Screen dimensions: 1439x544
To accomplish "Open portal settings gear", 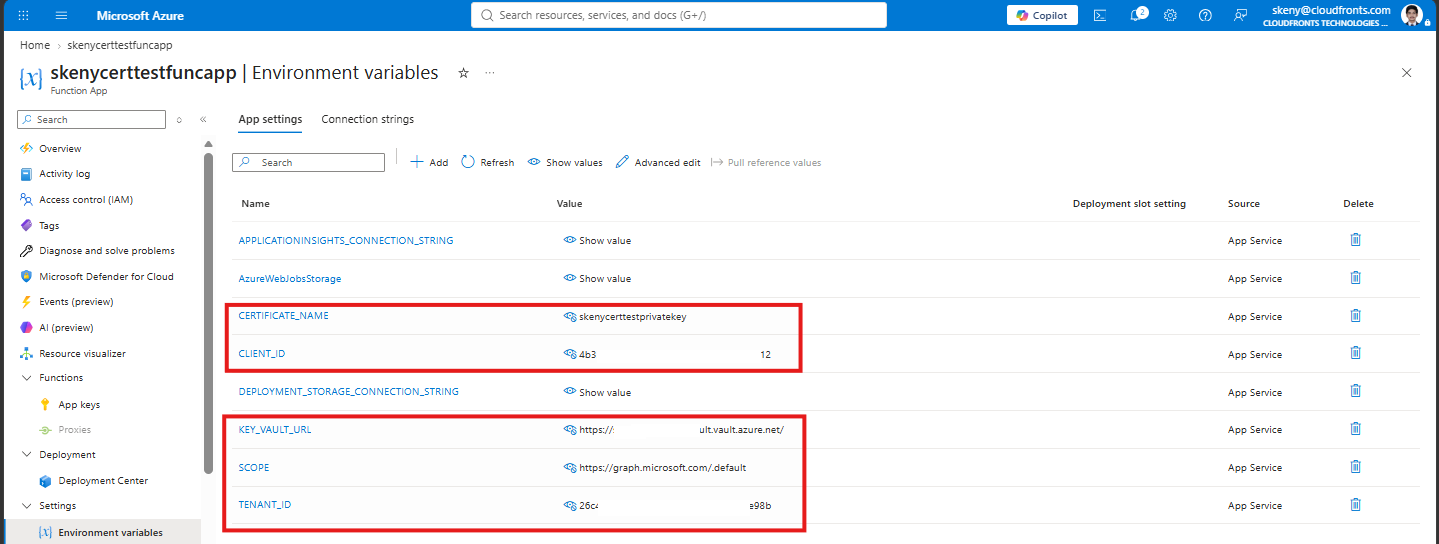I will point(1171,15).
